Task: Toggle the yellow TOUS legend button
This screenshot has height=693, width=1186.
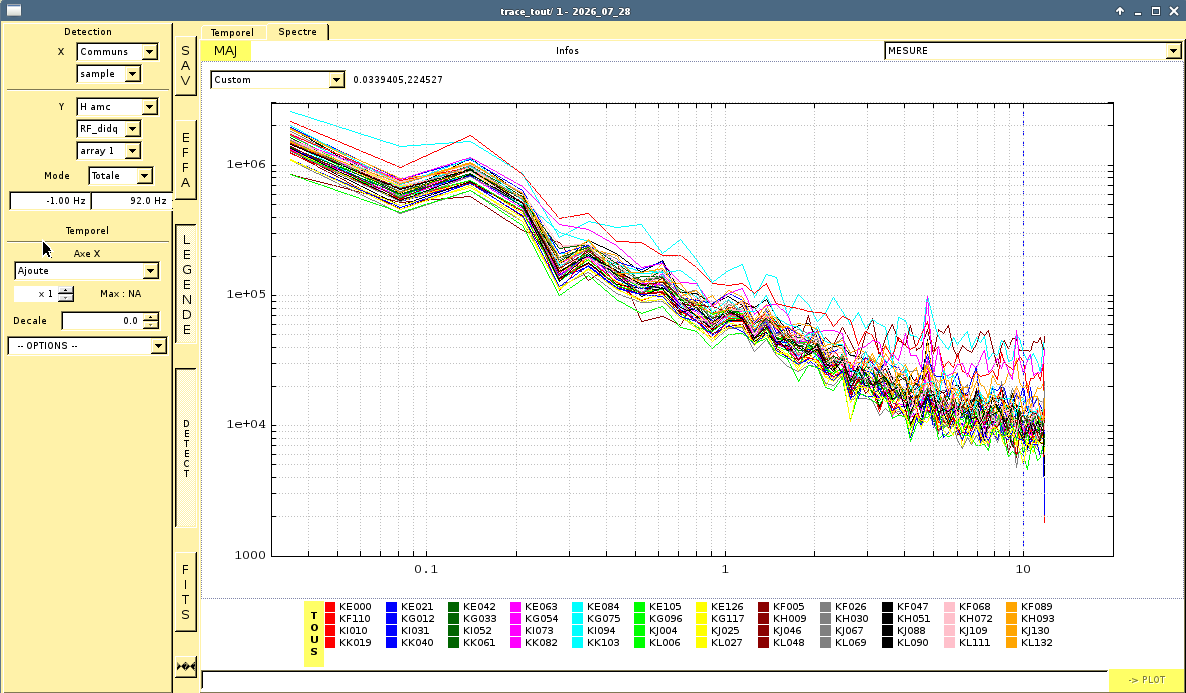Action: coord(314,634)
